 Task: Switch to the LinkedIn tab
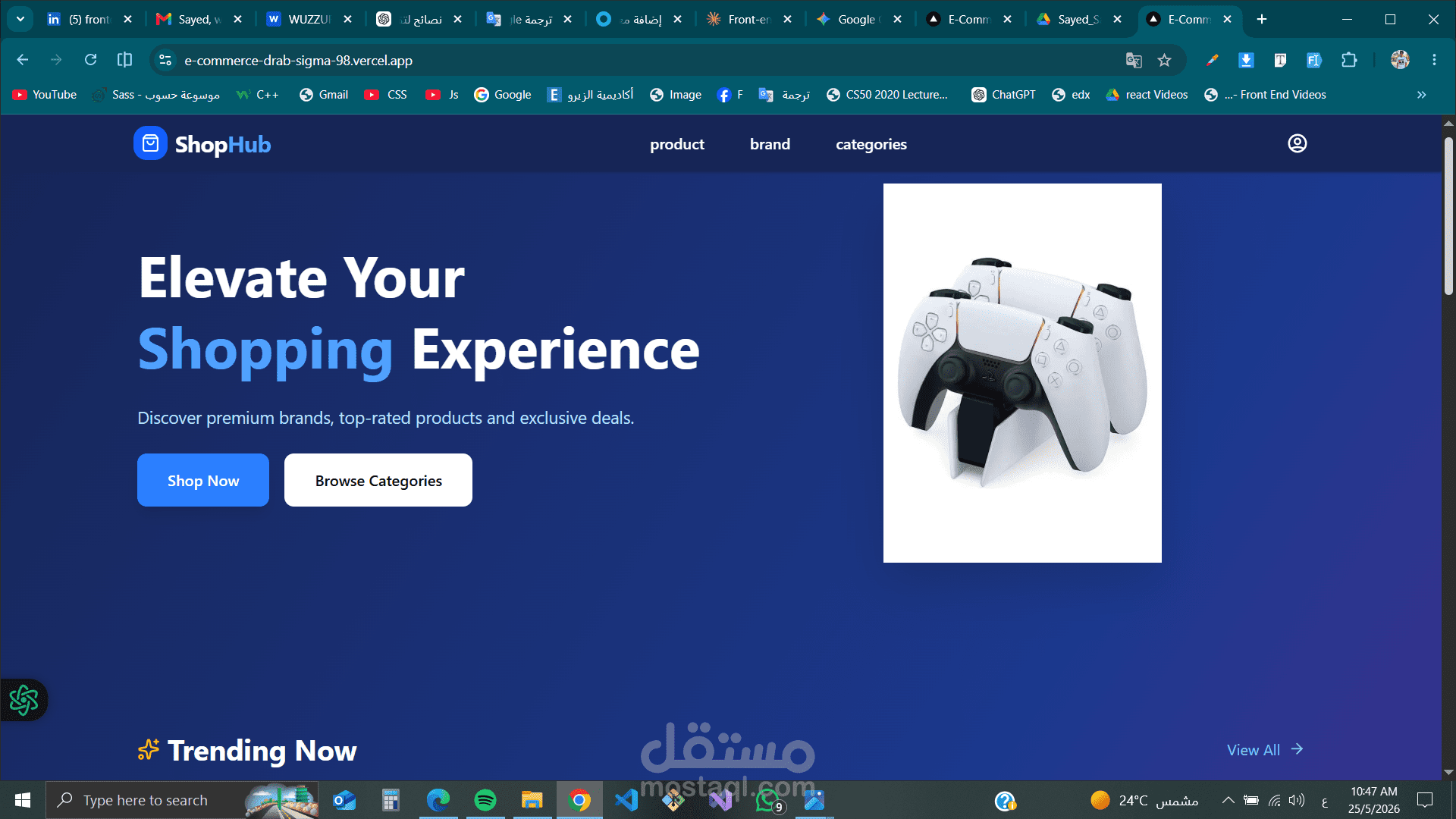[x=80, y=19]
